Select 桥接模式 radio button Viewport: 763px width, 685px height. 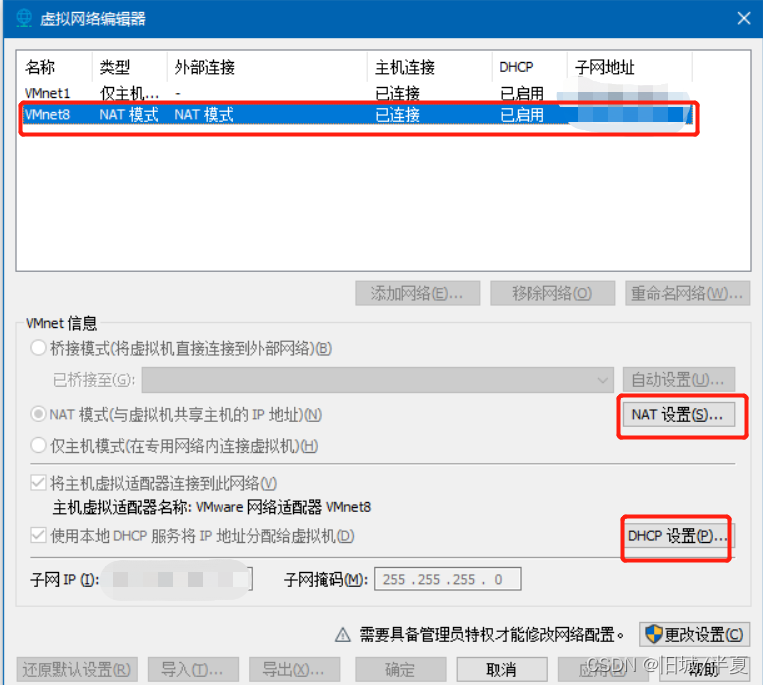[x=38, y=348]
